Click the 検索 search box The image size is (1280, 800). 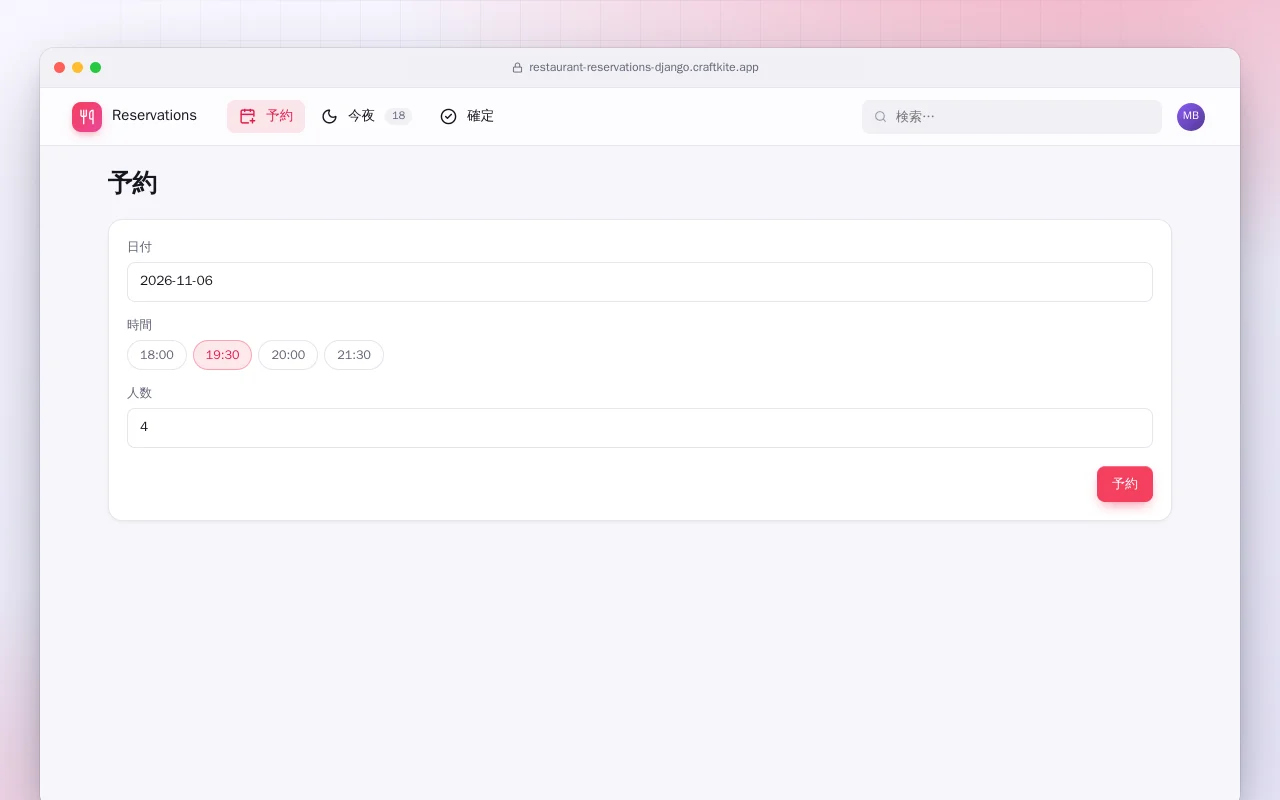click(1012, 117)
